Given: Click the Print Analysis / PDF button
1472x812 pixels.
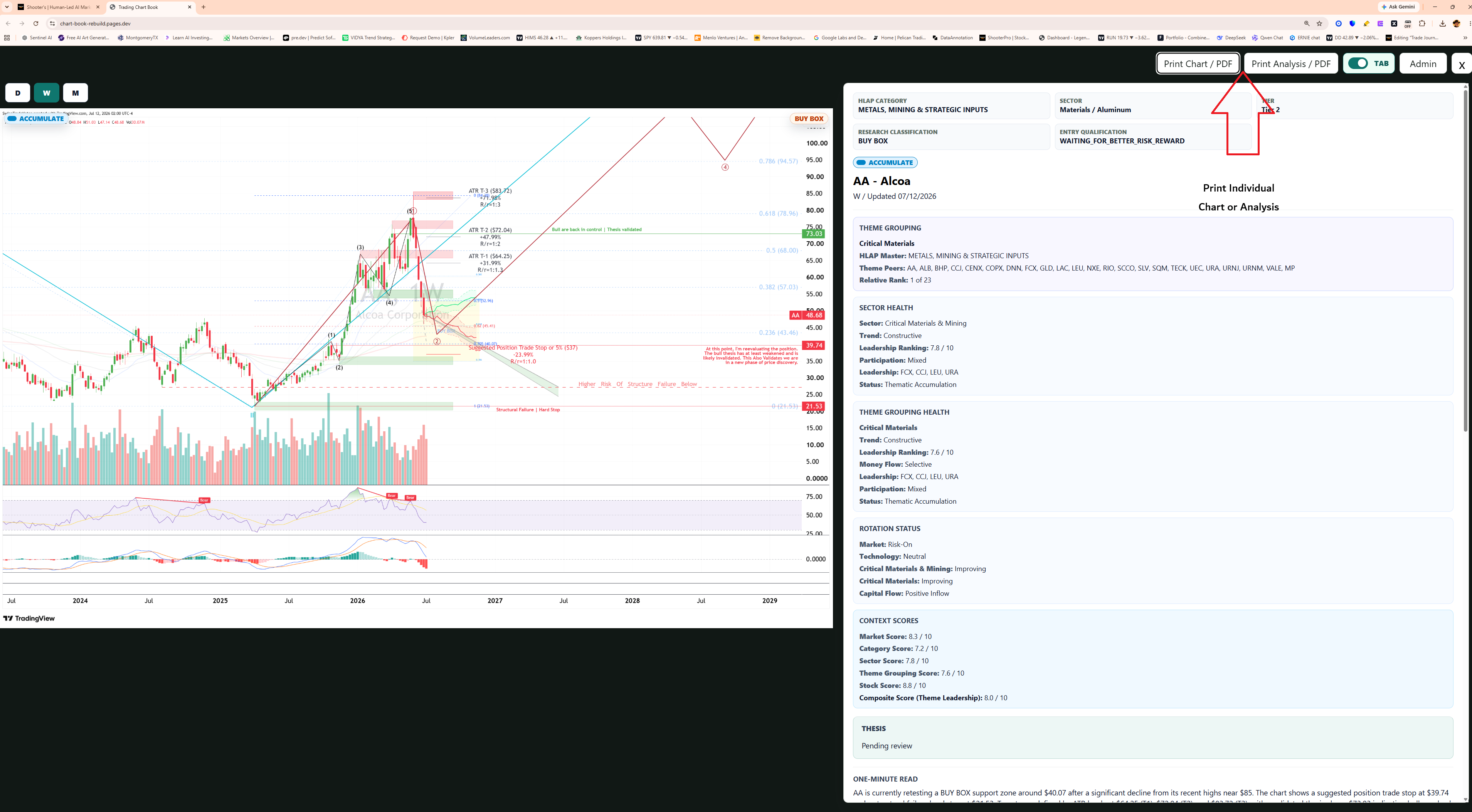Looking at the screenshot, I should [1291, 64].
